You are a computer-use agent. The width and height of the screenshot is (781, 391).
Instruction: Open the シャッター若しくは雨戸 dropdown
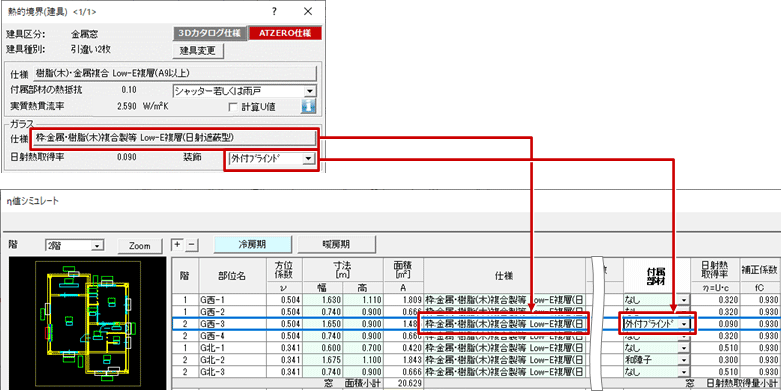click(x=311, y=91)
